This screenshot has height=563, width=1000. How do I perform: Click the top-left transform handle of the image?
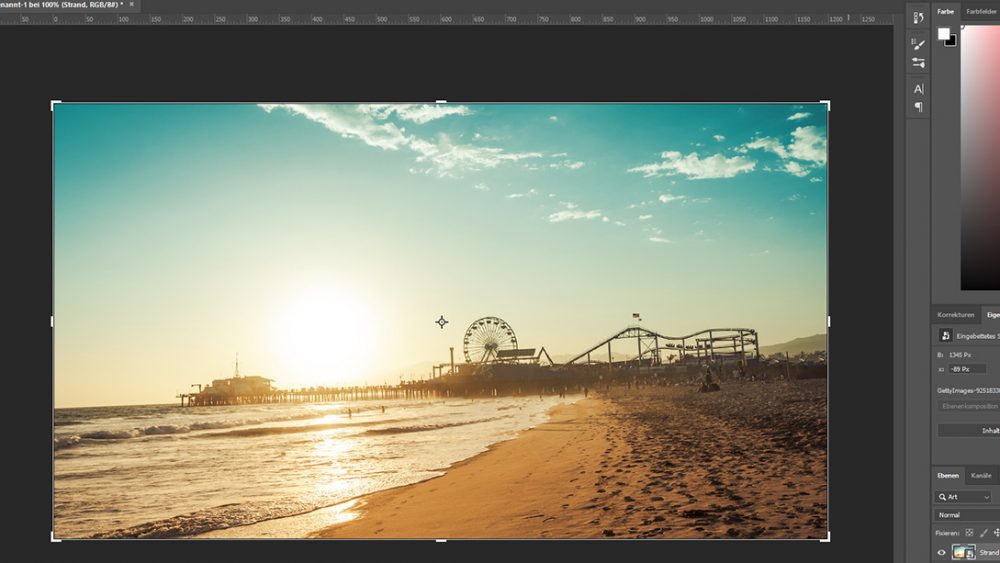tap(53, 103)
